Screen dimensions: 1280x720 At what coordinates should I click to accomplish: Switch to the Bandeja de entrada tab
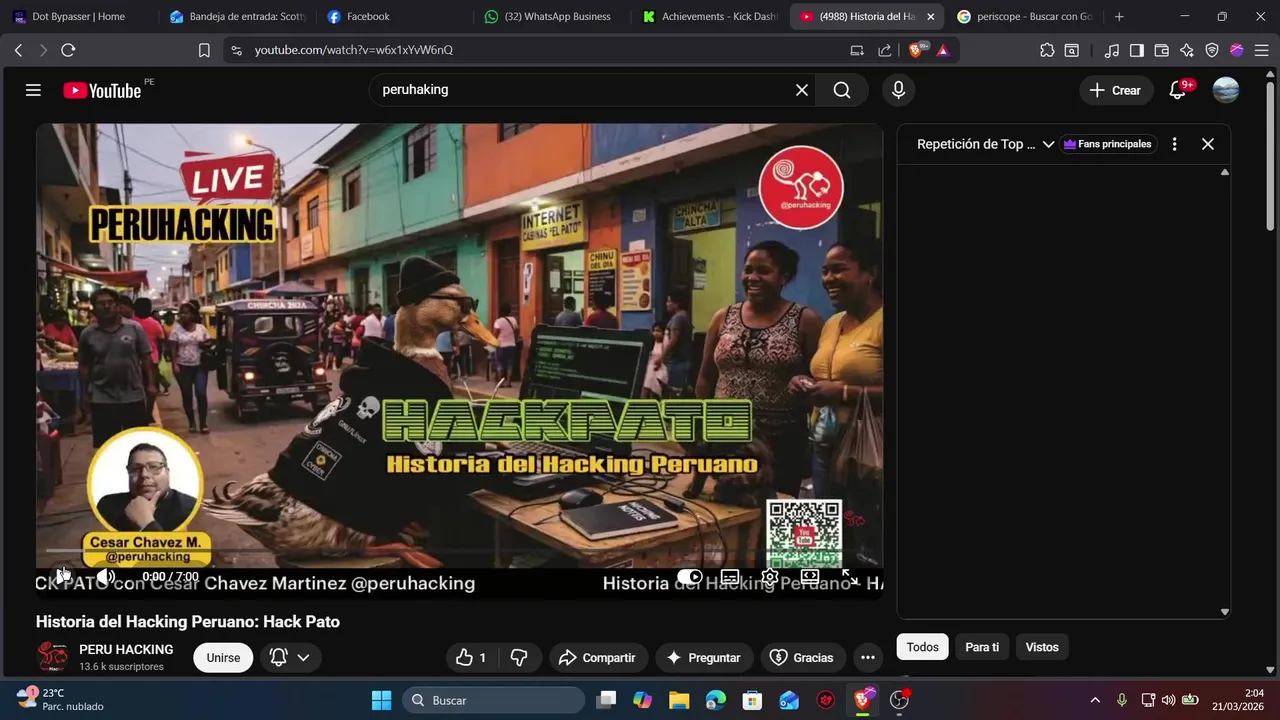click(x=236, y=17)
